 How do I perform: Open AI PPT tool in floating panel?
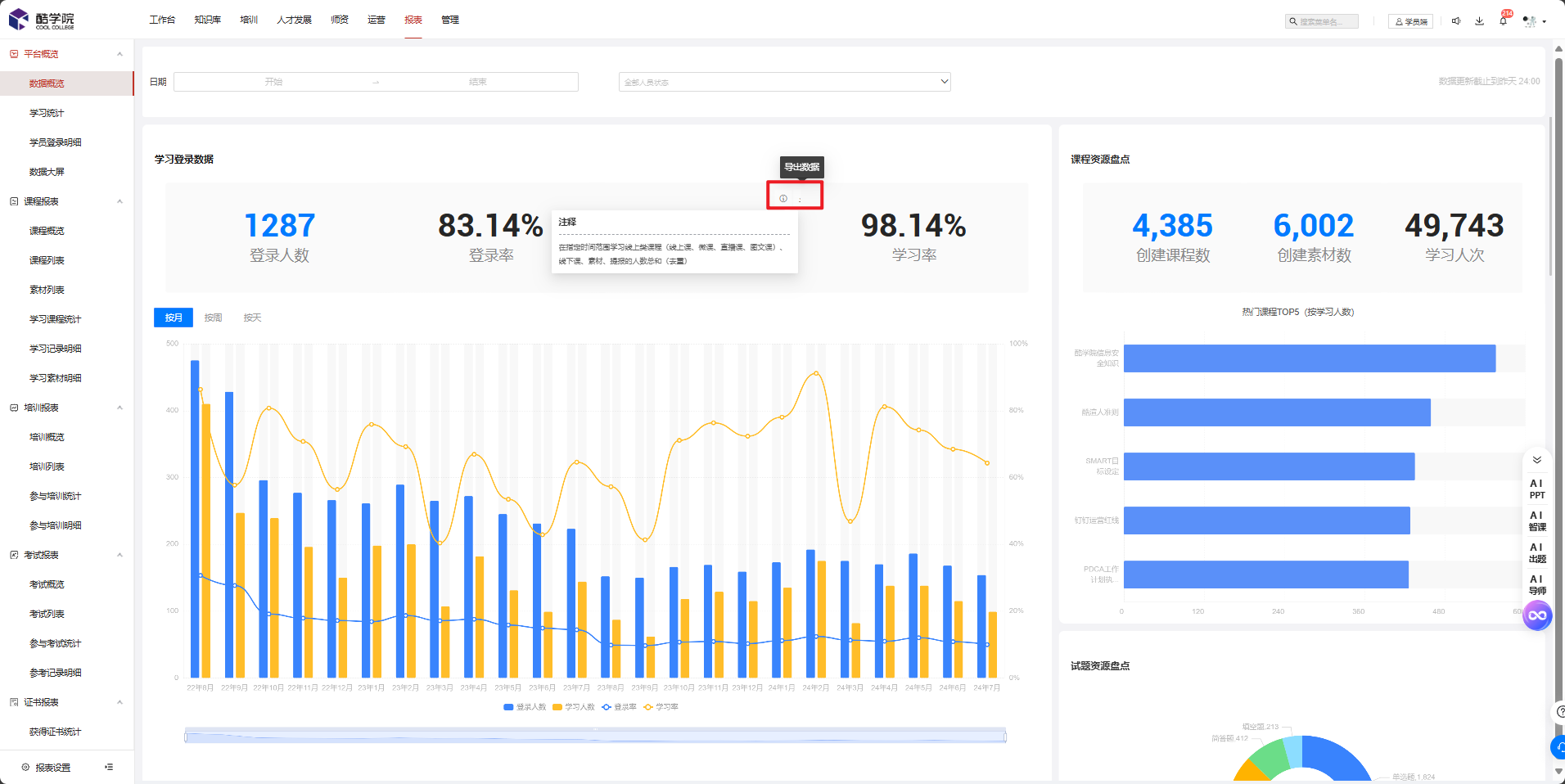pos(1537,489)
